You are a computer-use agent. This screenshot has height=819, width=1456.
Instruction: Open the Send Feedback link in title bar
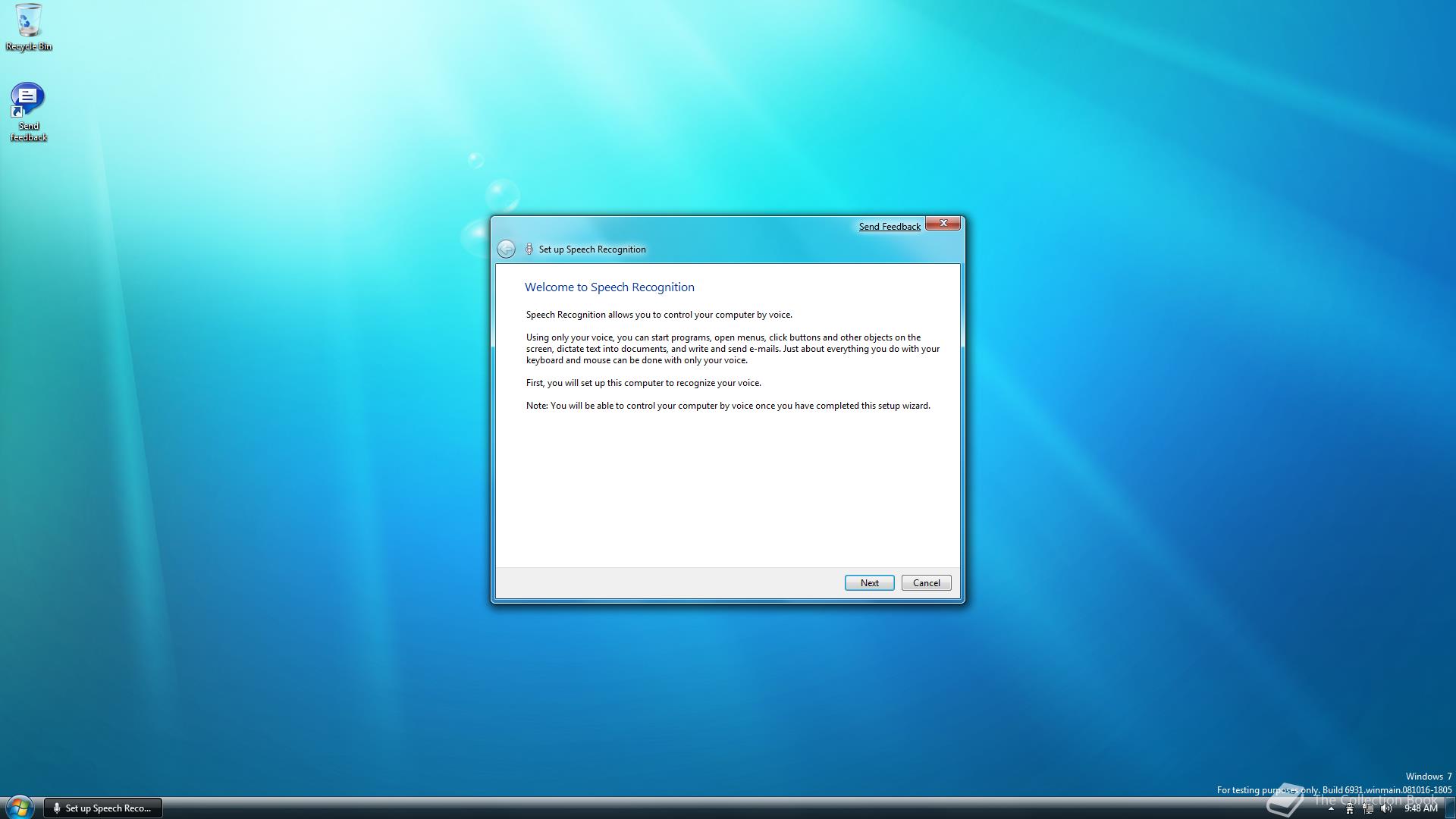coord(890,227)
